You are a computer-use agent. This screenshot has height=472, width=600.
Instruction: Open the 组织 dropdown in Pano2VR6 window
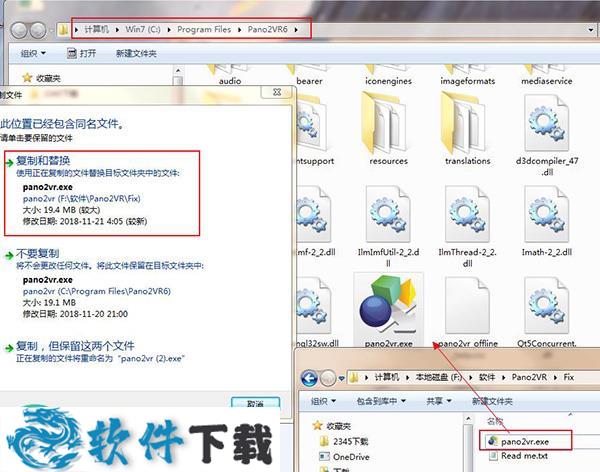[x=33, y=53]
